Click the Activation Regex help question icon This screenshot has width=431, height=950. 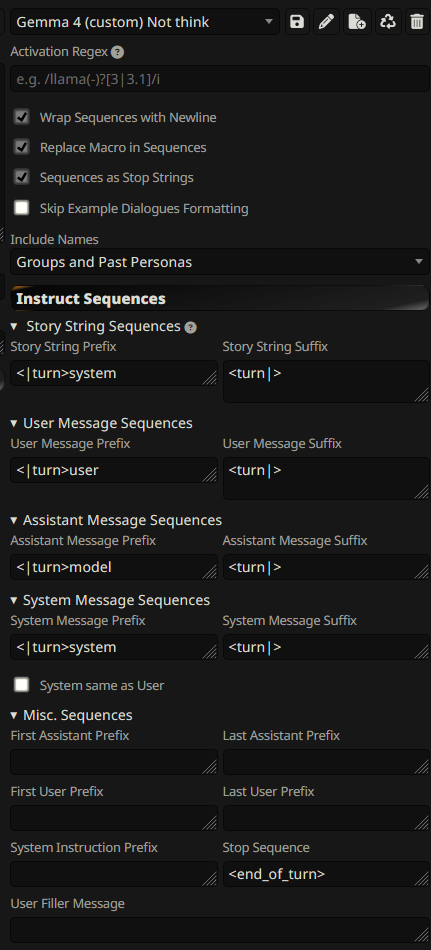pyautogui.click(x=118, y=52)
